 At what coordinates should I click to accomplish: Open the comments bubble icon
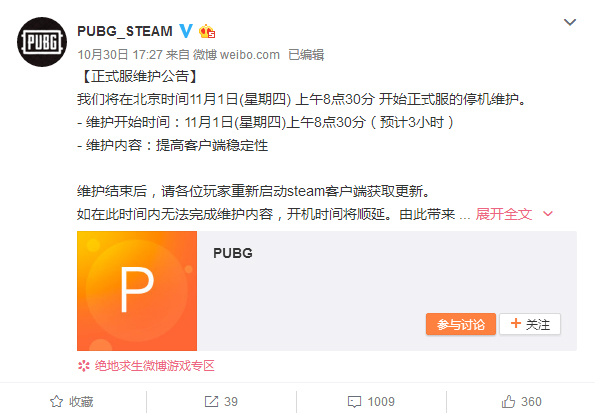(354, 402)
